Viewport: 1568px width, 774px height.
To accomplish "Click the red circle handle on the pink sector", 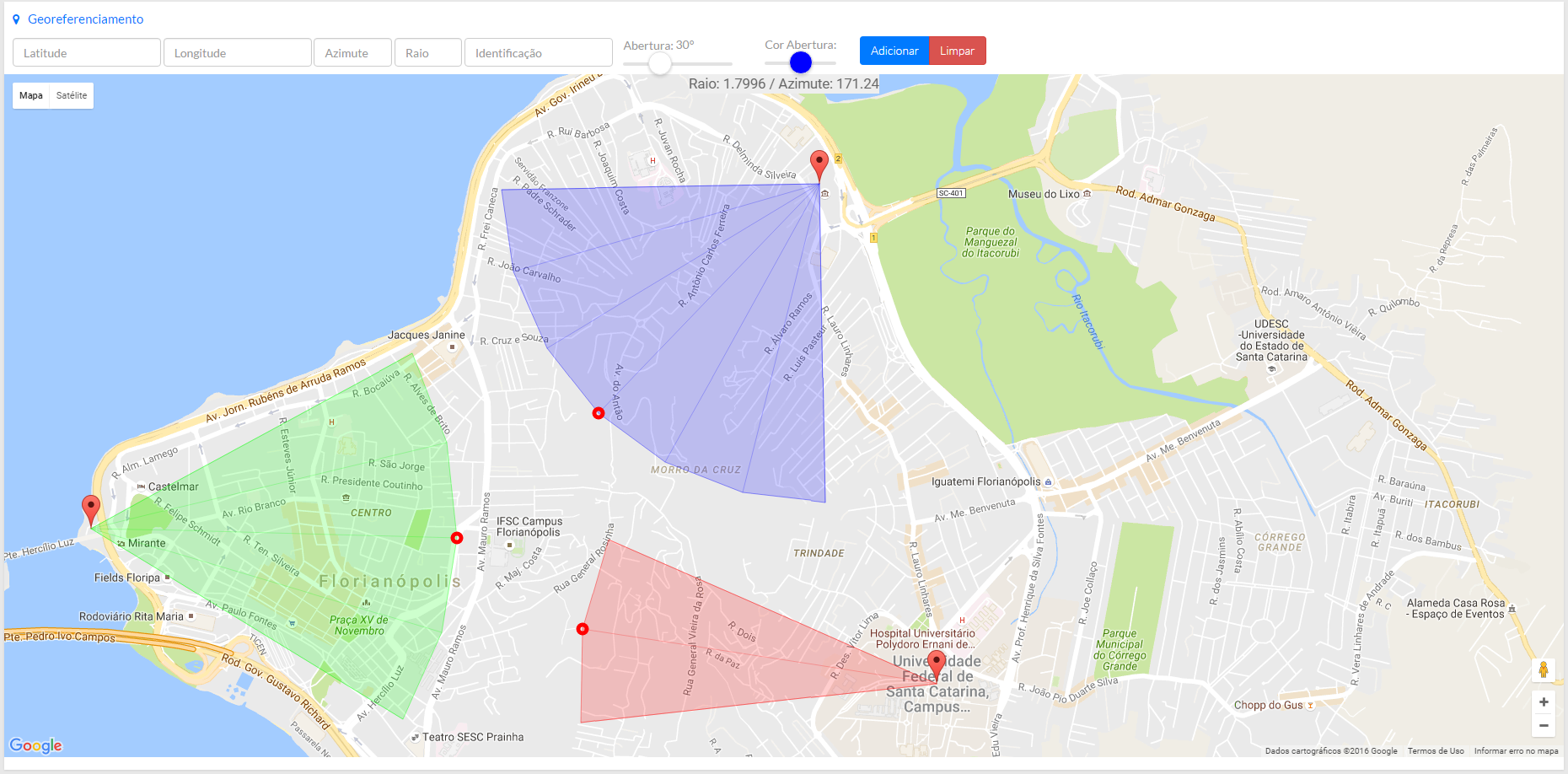I will pos(583,629).
